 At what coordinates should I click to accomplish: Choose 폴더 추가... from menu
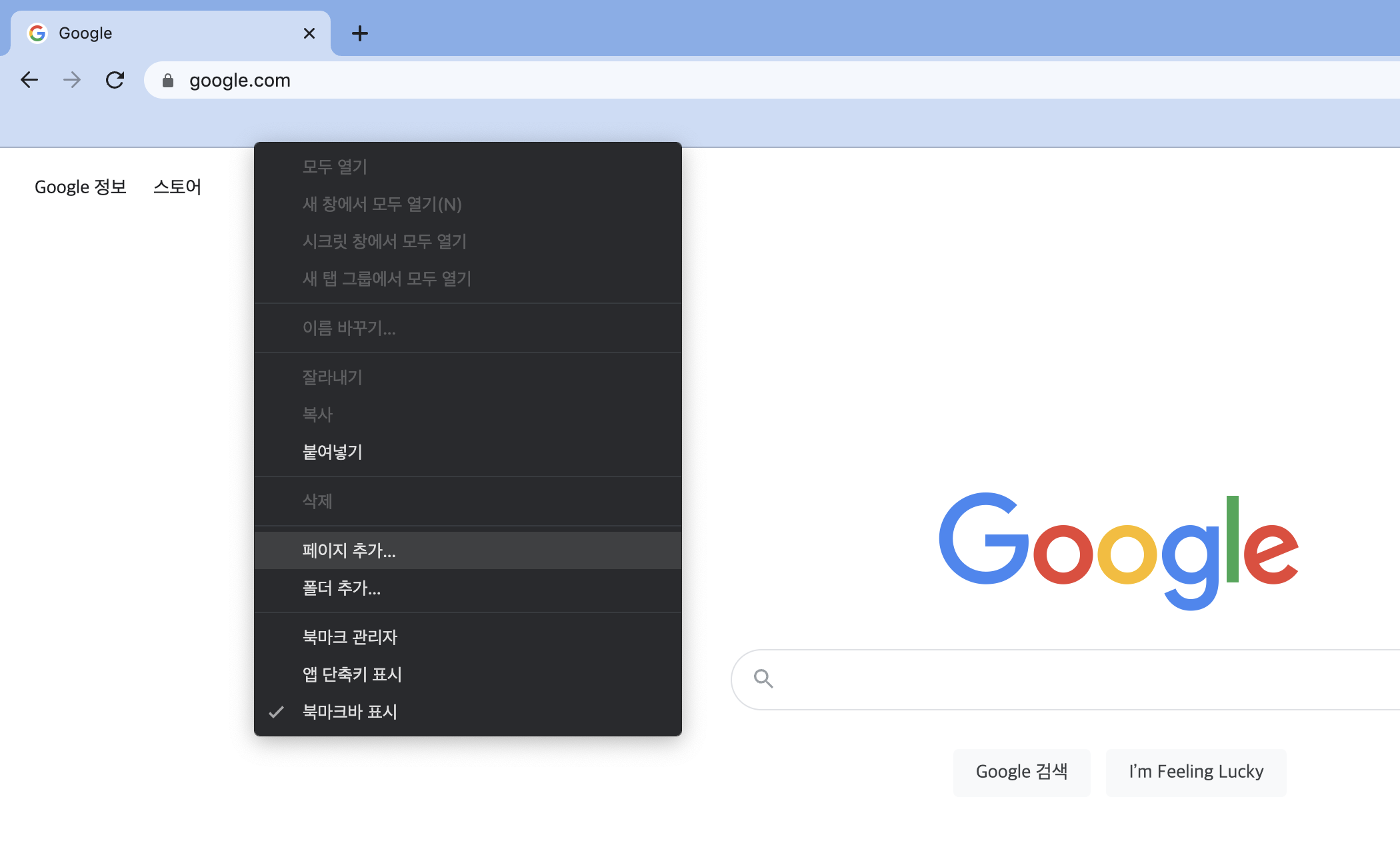point(468,588)
